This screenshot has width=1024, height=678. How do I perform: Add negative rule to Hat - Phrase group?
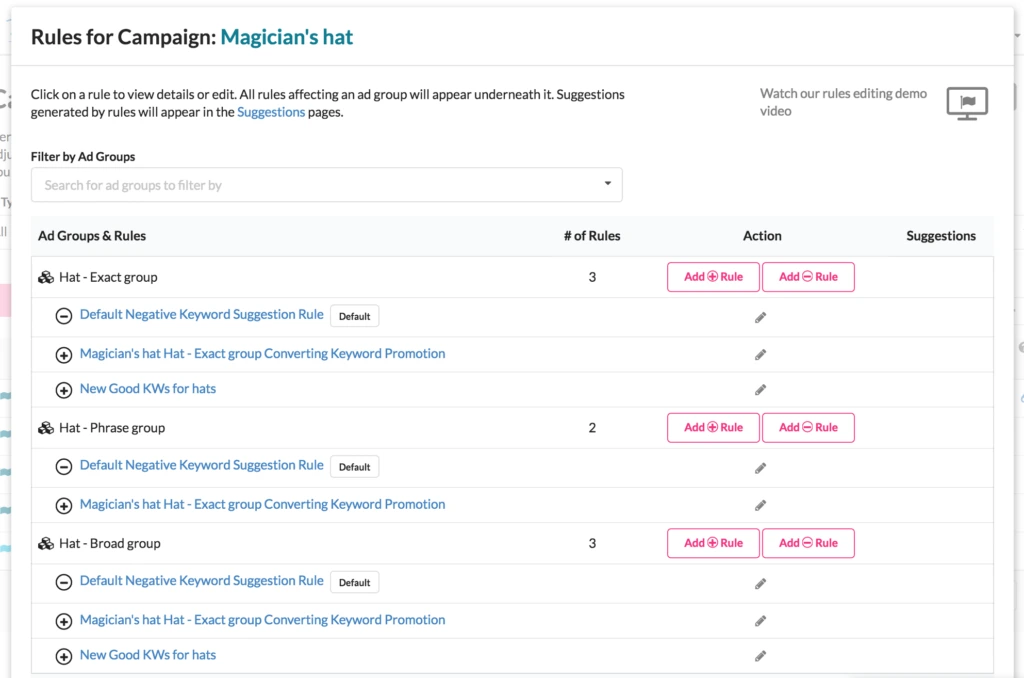808,428
